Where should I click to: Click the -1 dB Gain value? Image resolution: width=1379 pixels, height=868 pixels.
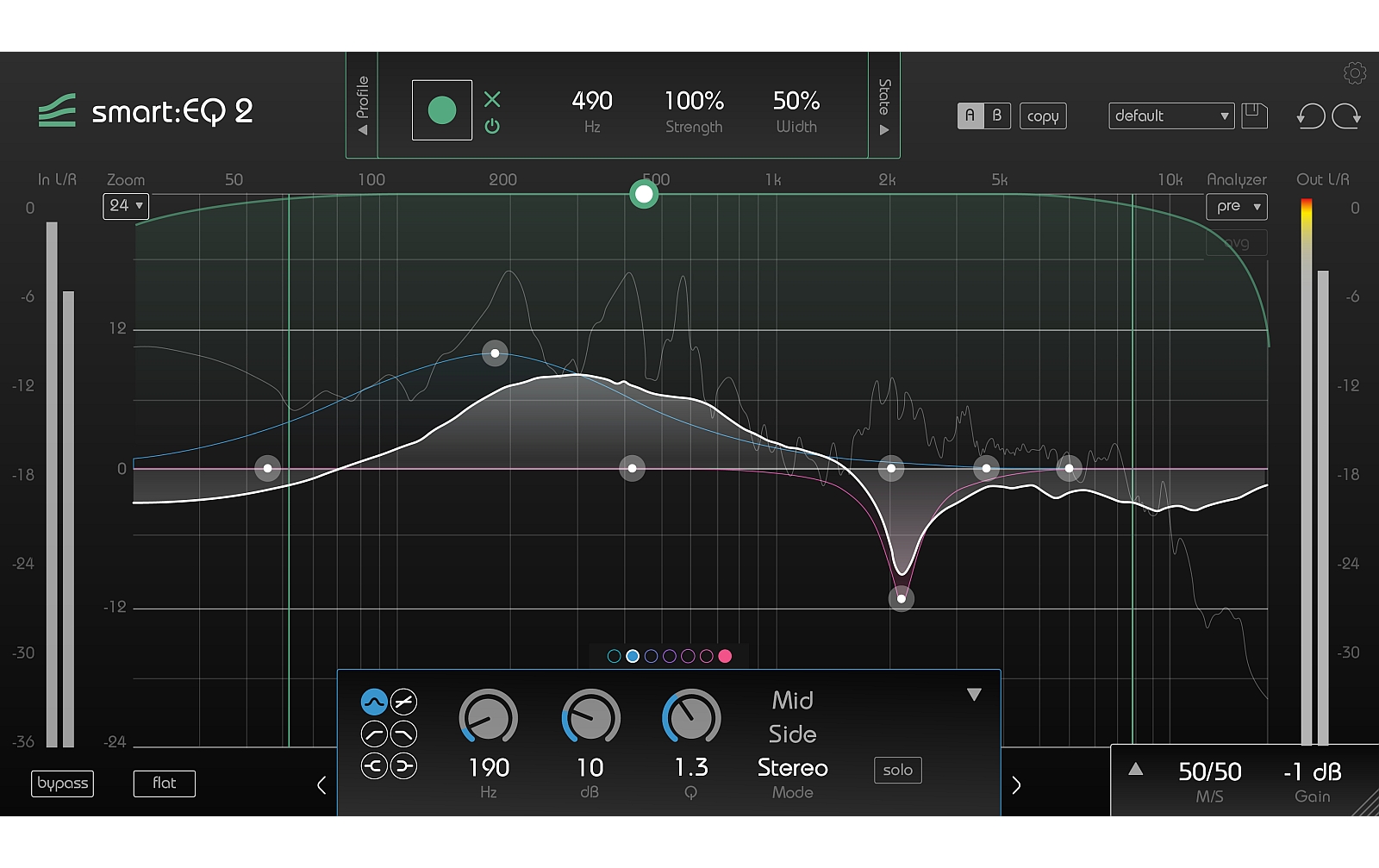tap(1313, 771)
